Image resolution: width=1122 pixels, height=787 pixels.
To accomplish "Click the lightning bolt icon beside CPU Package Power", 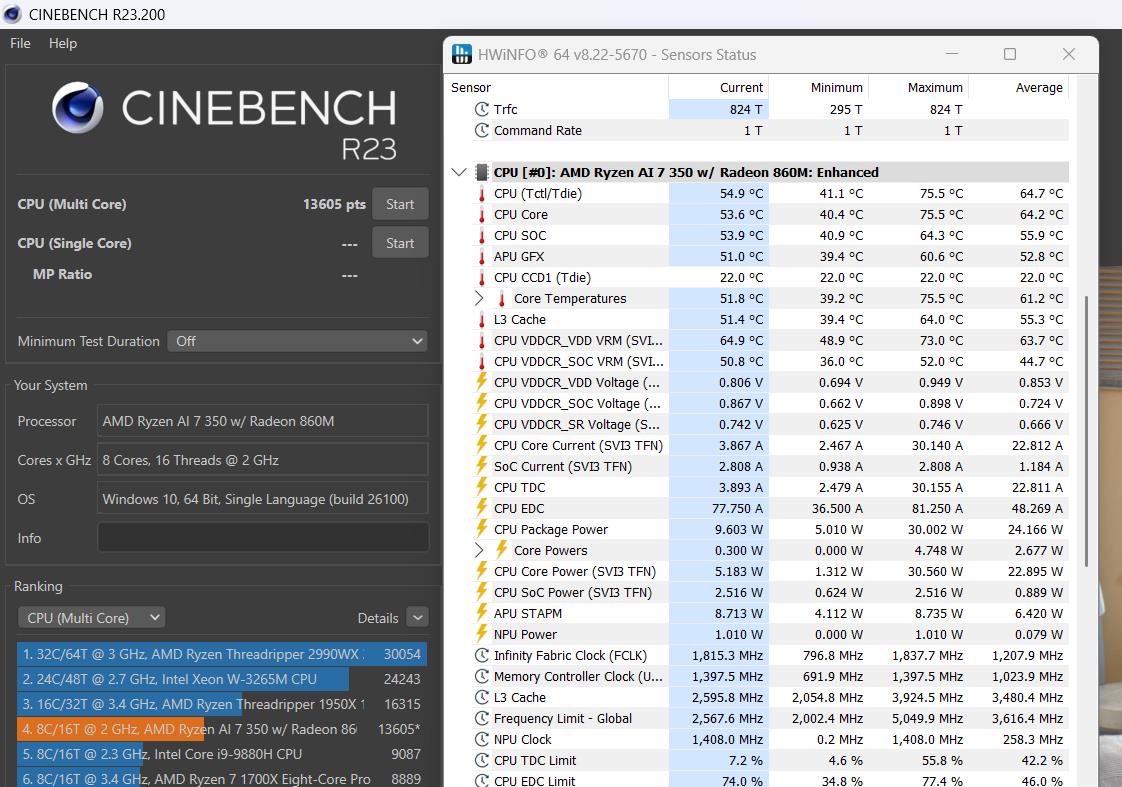I will [482, 530].
